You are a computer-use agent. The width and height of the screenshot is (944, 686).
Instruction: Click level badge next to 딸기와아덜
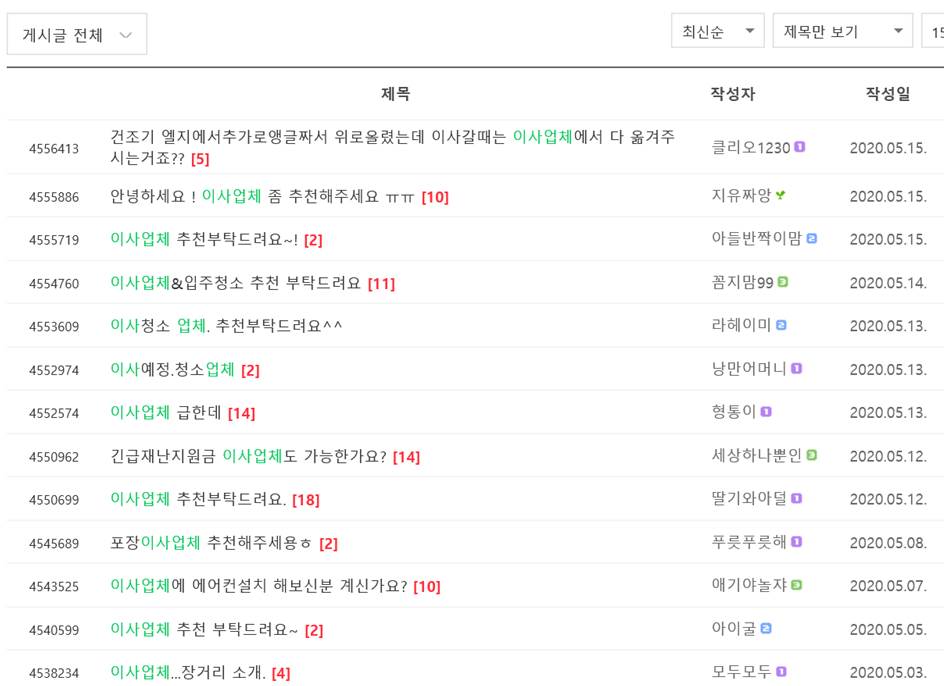click(796, 499)
